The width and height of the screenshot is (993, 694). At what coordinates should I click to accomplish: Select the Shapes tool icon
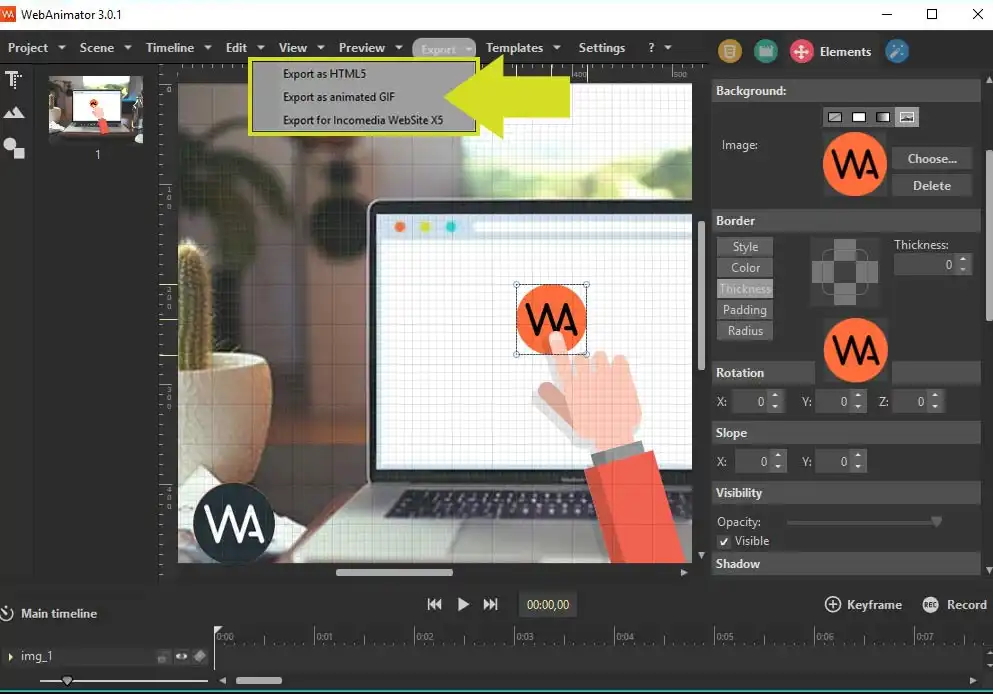click(14, 148)
